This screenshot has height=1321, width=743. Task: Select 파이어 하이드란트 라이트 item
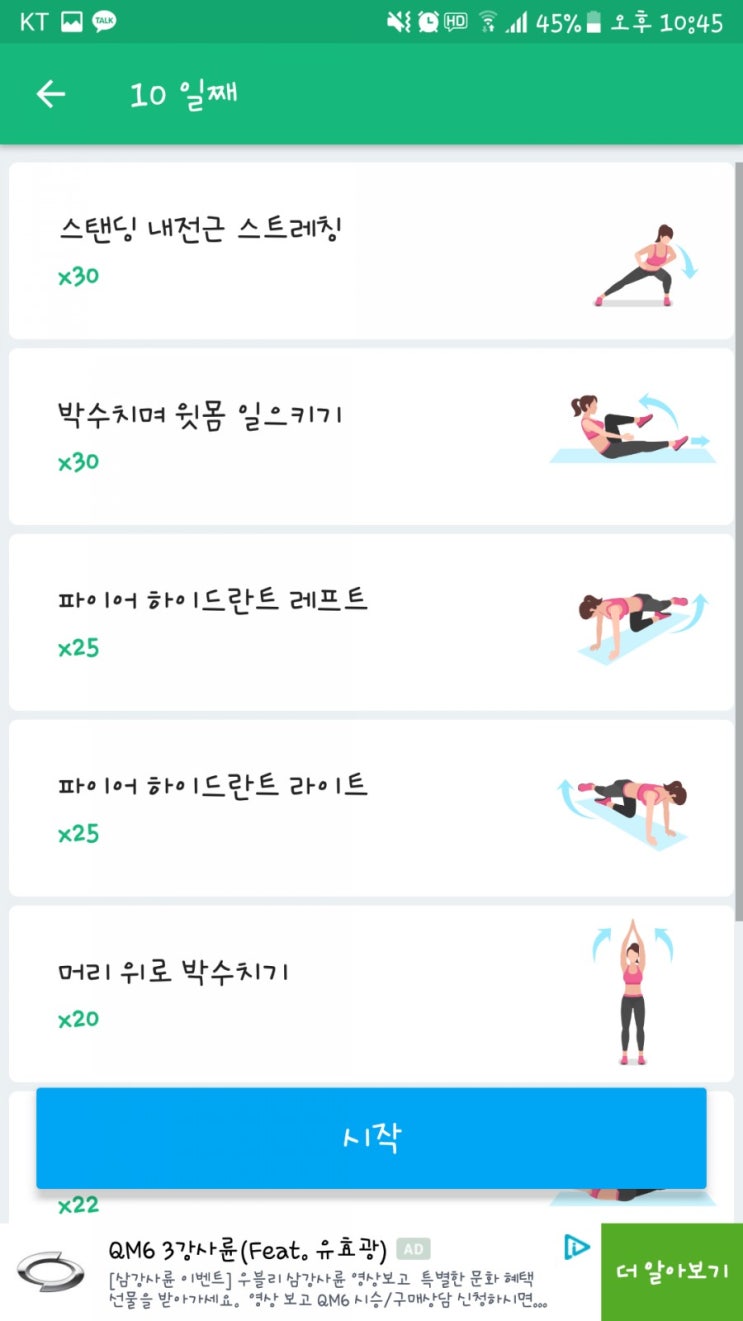pos(371,808)
